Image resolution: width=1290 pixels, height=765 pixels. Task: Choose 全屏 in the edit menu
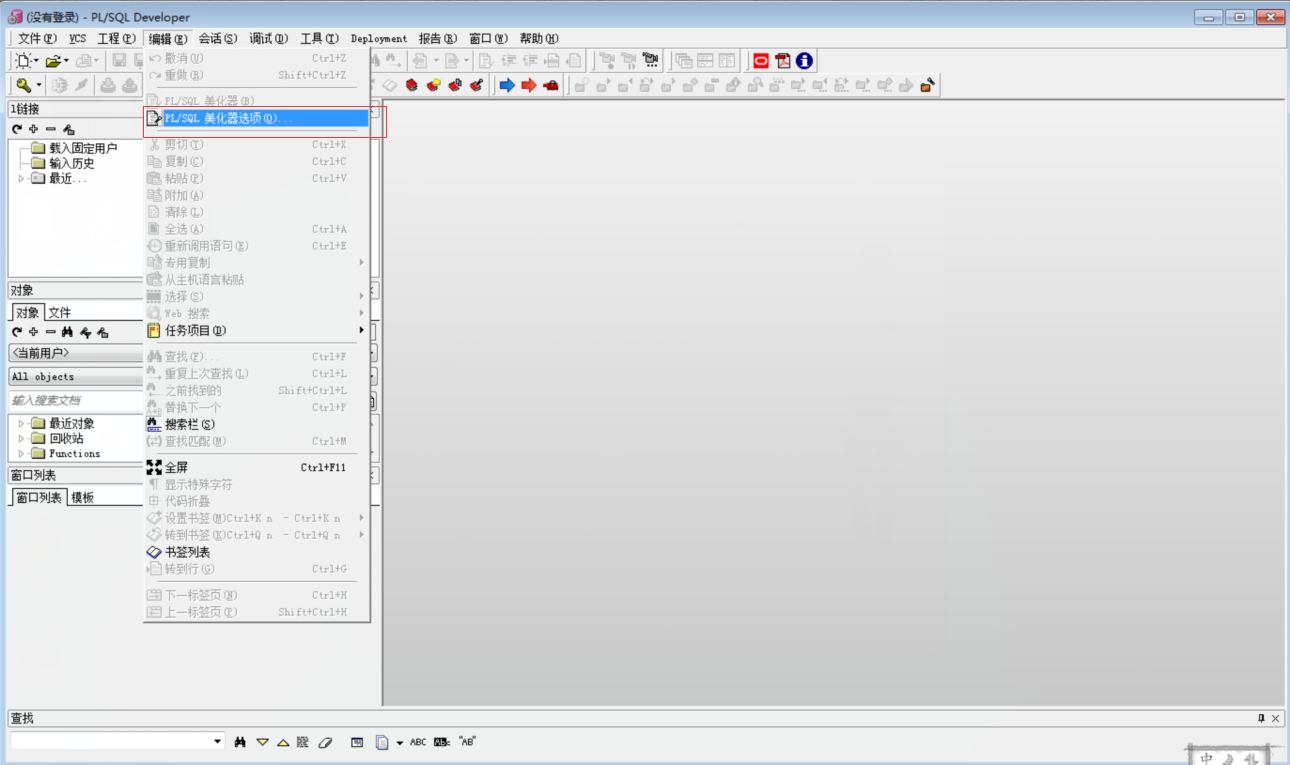pos(256,467)
